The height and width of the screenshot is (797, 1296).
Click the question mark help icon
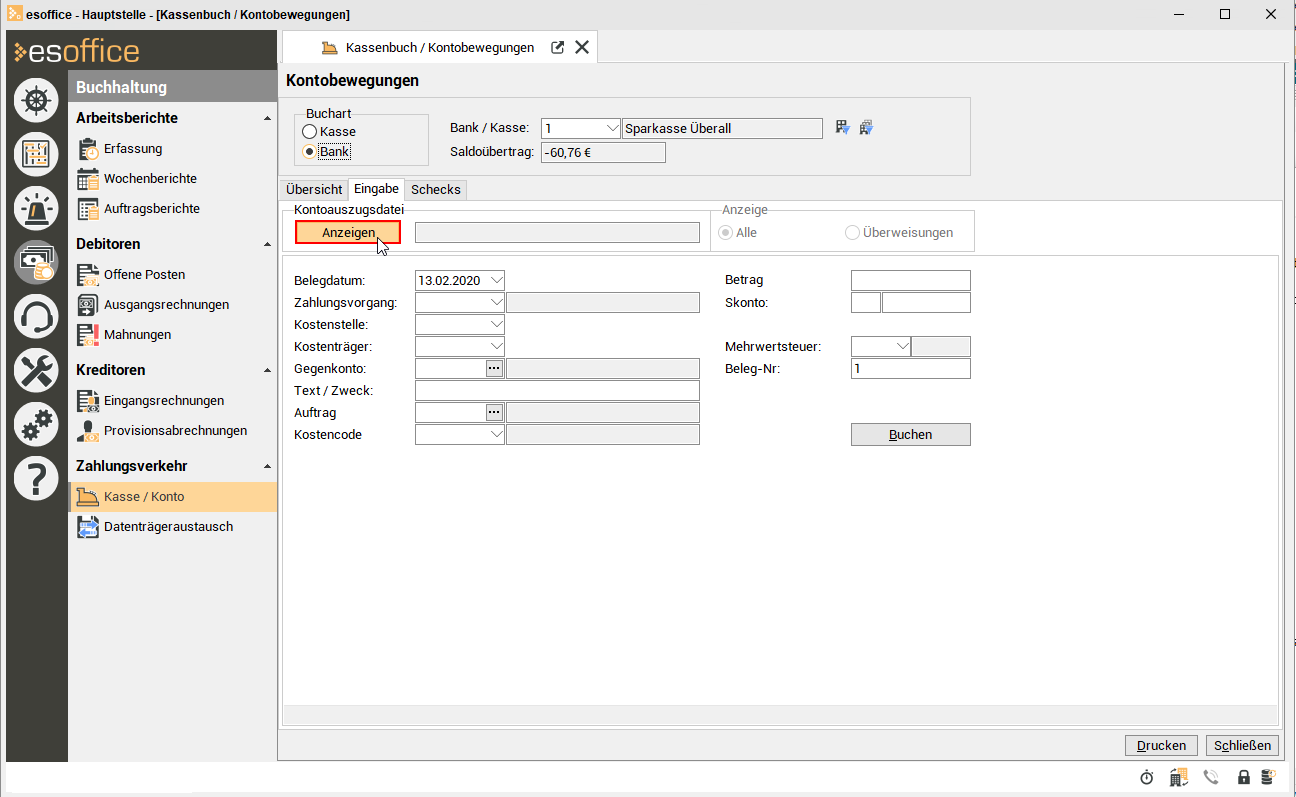tap(36, 479)
